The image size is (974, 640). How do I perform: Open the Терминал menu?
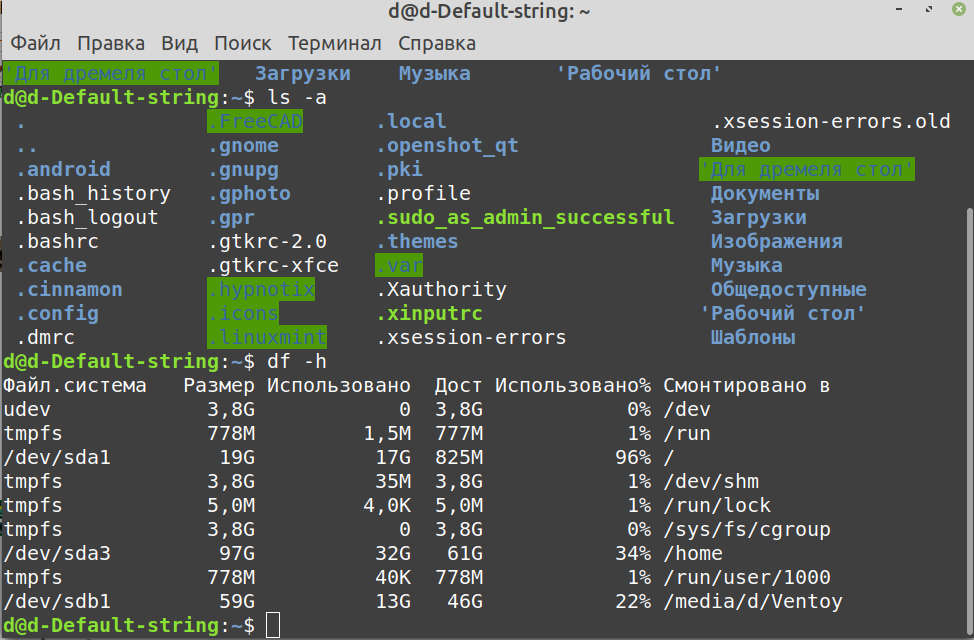point(335,43)
